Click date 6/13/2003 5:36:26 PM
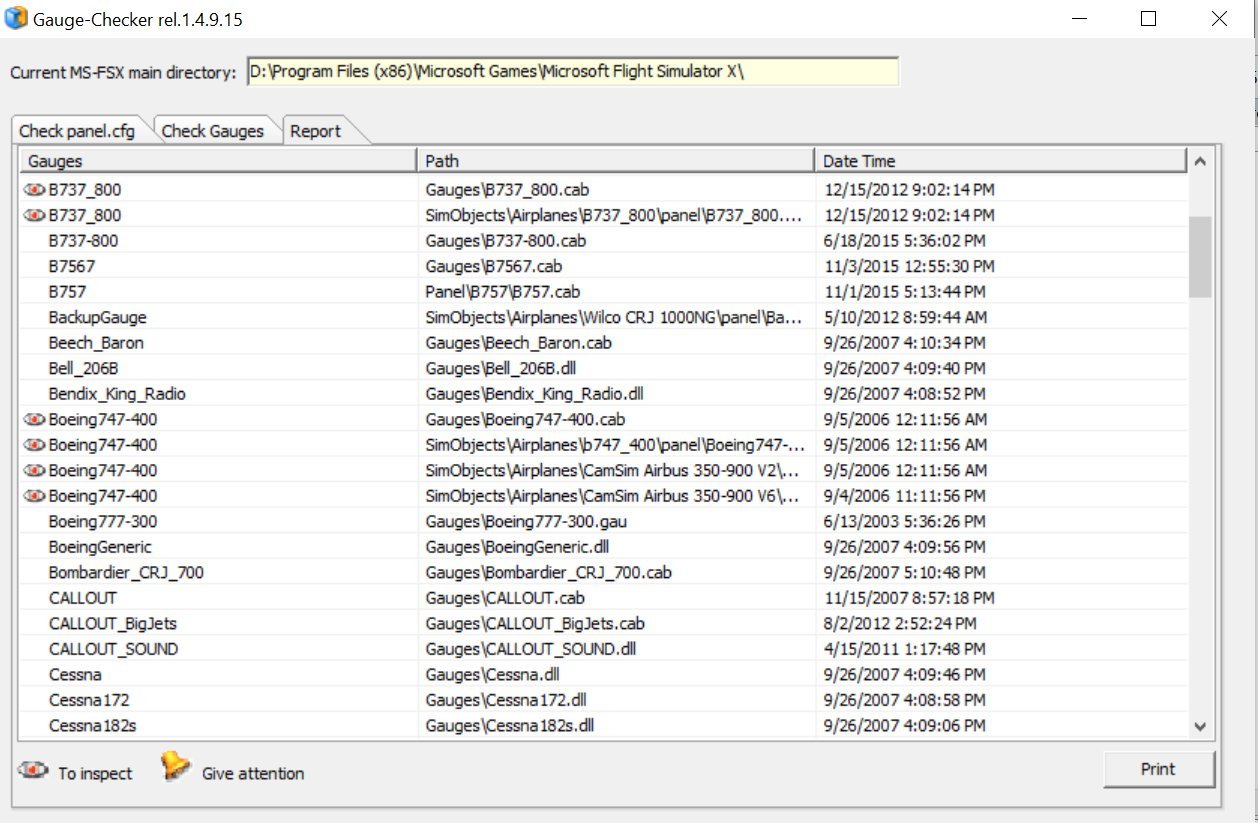1258x823 pixels. [x=905, y=521]
